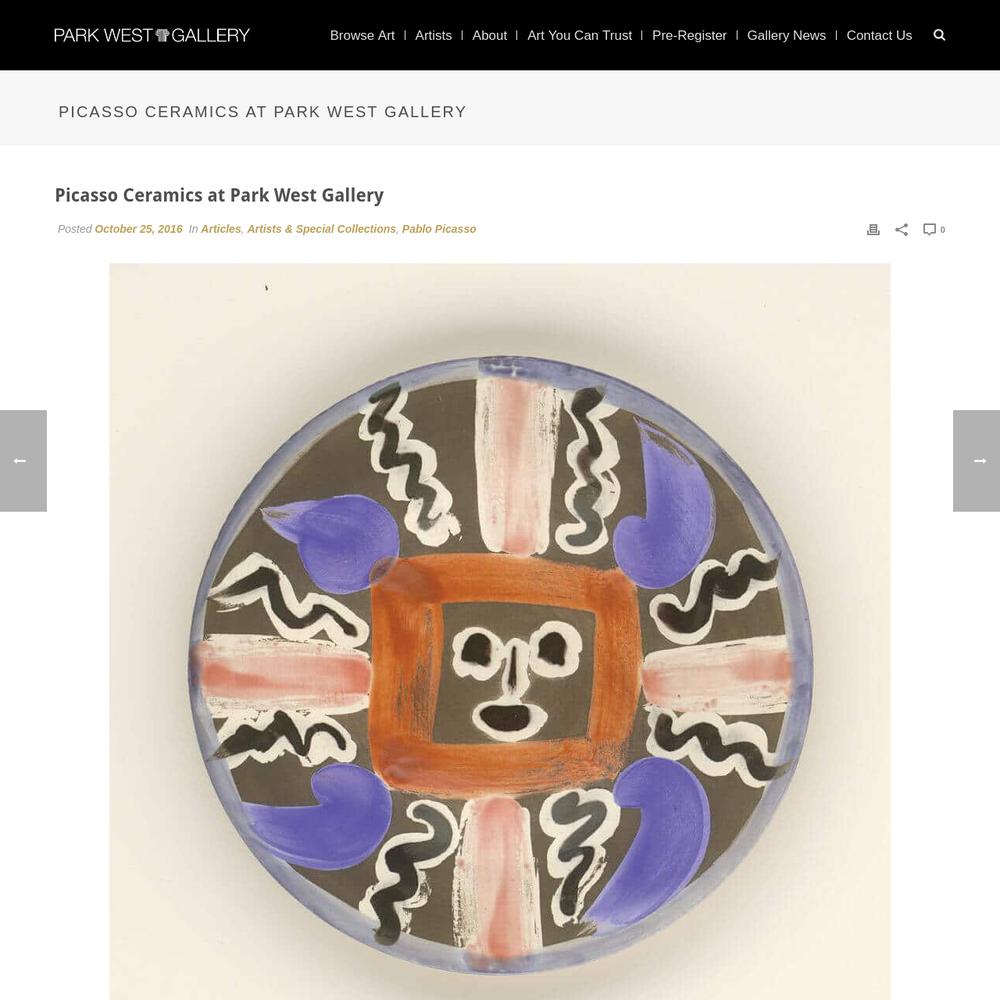This screenshot has height=1000, width=1000.
Task: Click the October 25, 2016 date link
Action: click(138, 229)
